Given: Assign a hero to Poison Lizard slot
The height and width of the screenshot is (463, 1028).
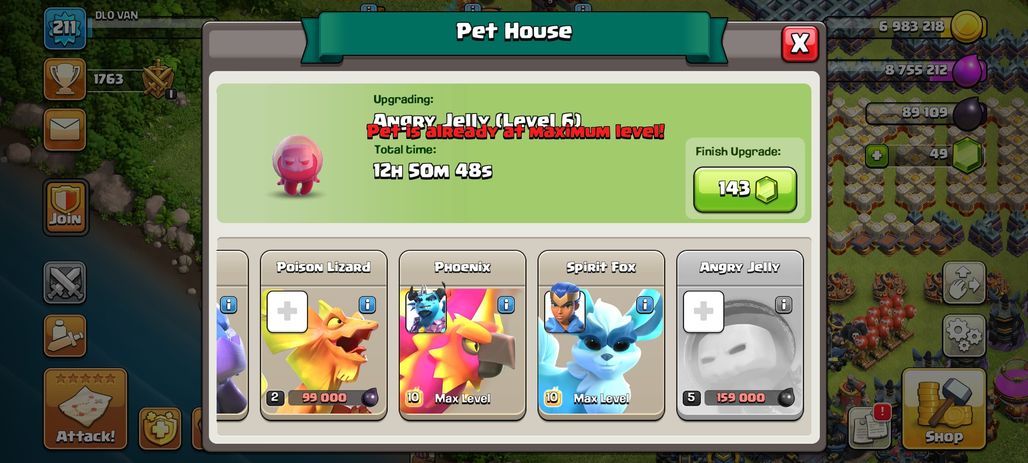Looking at the screenshot, I should pos(287,312).
